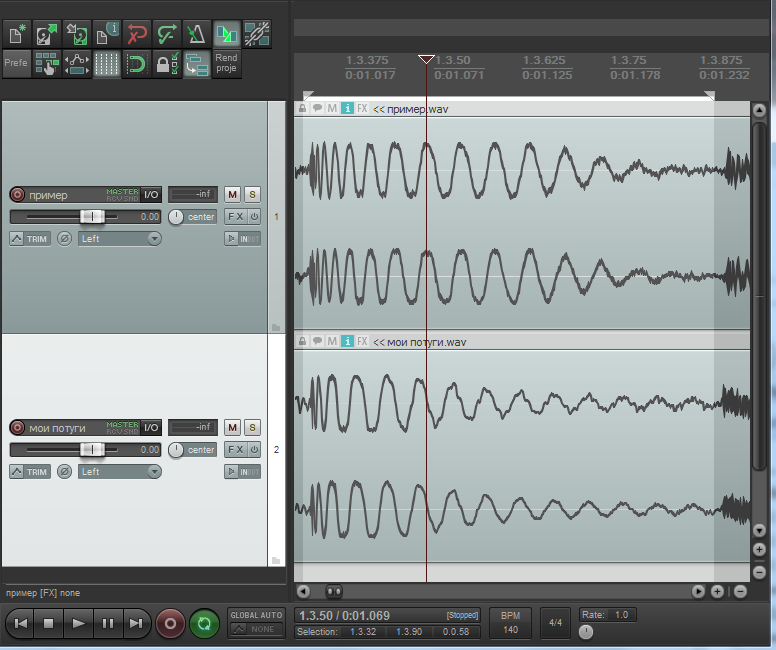The image size is (776, 650).
Task: Toggle grid lines icon in toolbar
Action: (x=106, y=65)
